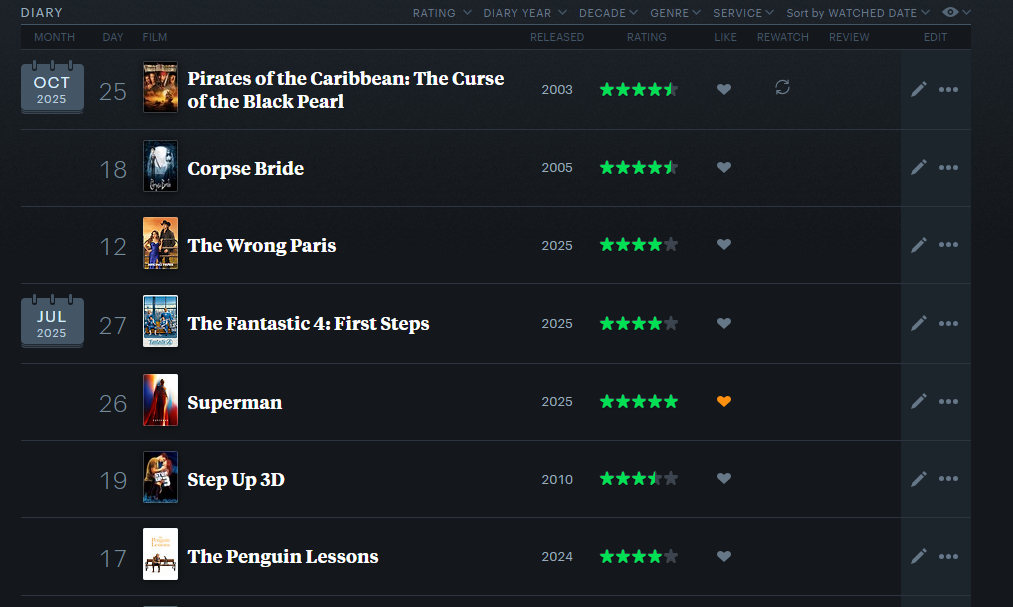Click the Superman film title link
The height and width of the screenshot is (607, 1013).
235,402
